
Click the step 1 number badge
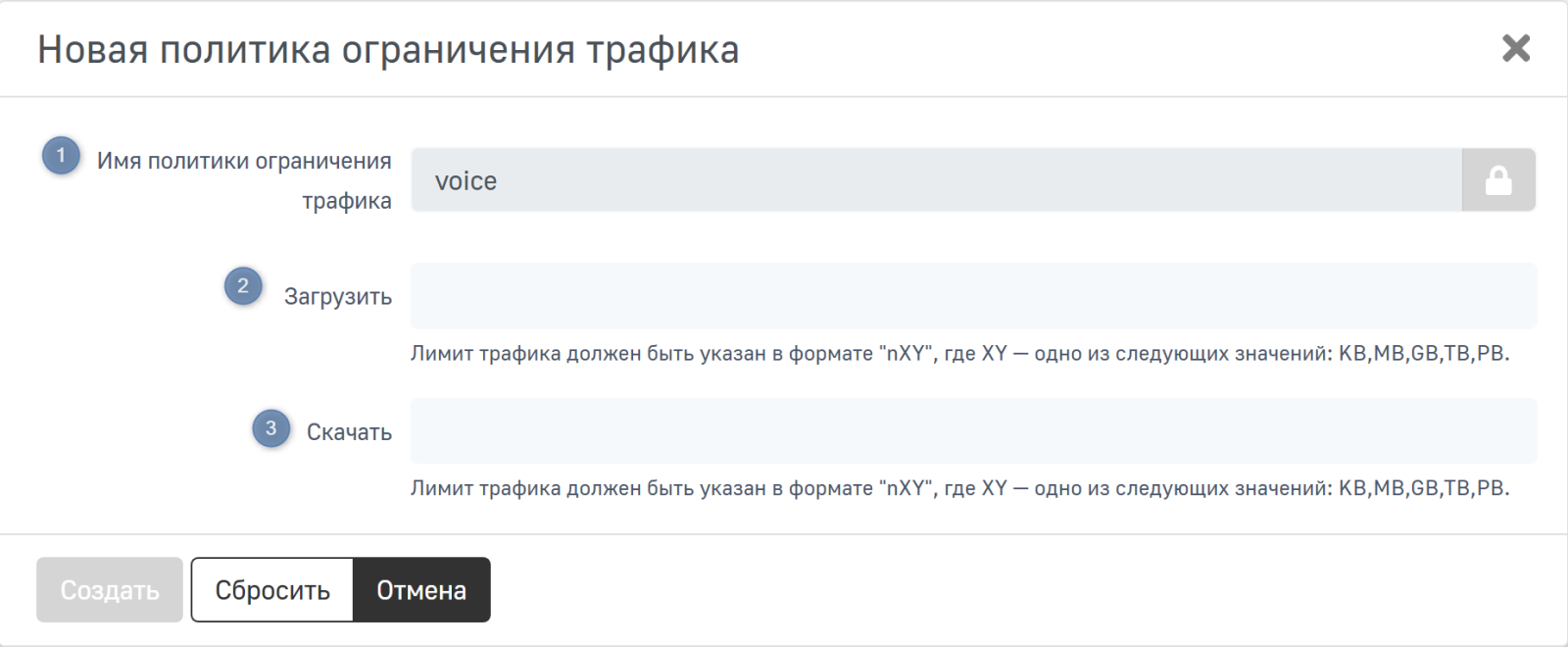61,156
